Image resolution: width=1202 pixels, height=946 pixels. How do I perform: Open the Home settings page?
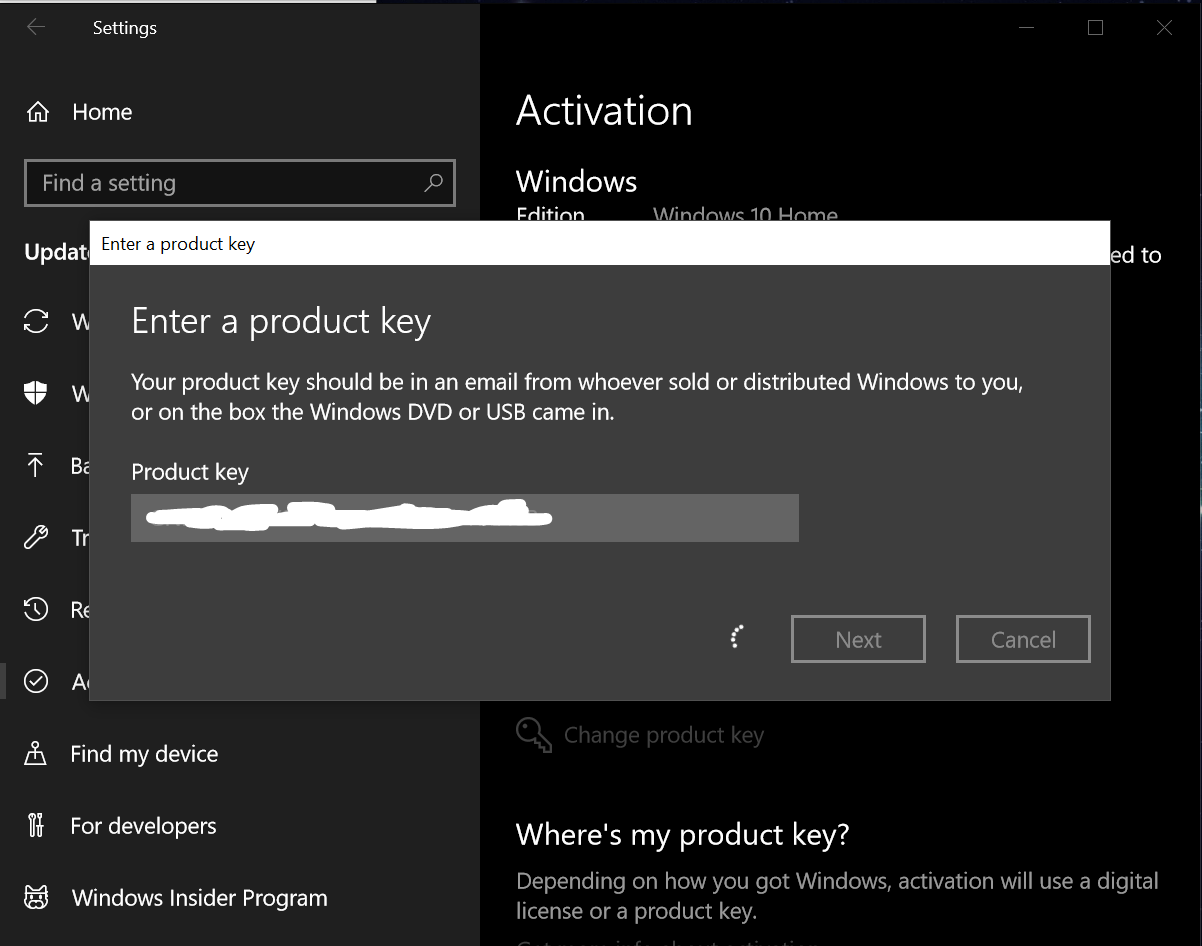102,112
